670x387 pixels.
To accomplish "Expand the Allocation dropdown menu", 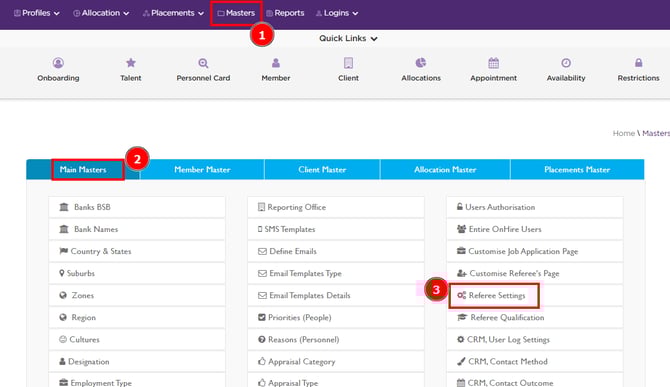I will point(101,13).
